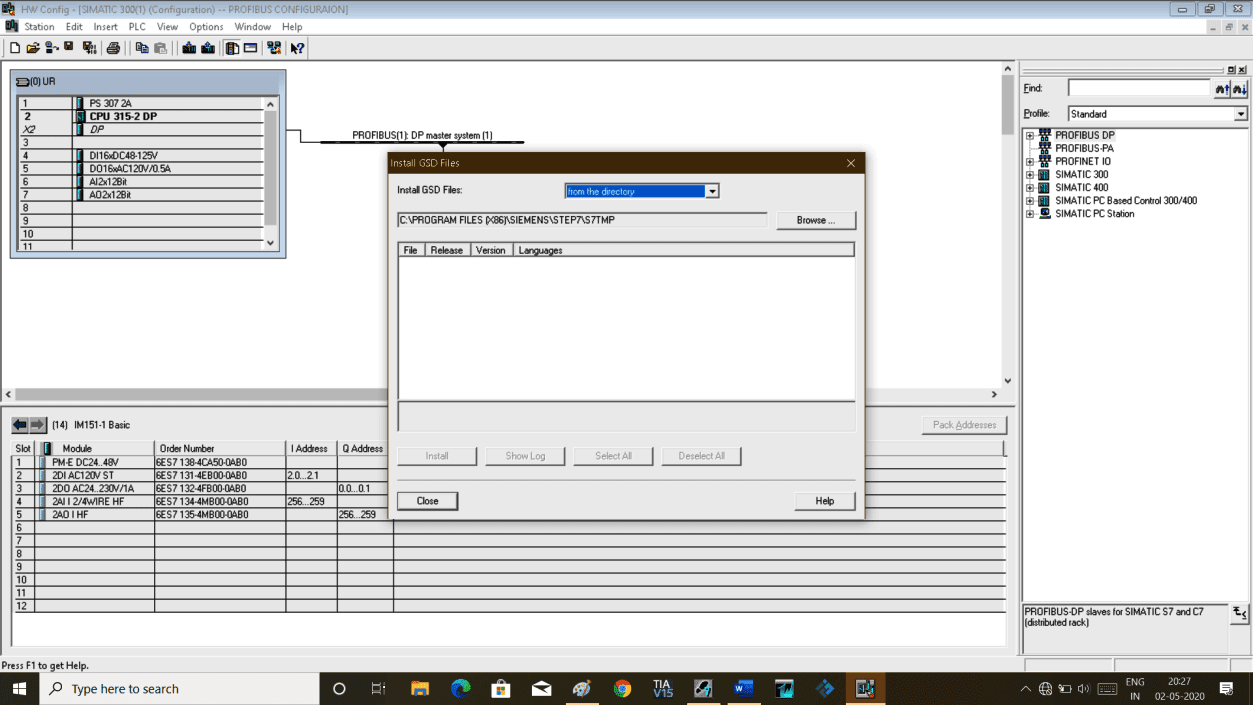Close the Install GSD Files dialog
The height and width of the screenshot is (705, 1253).
coord(427,500)
